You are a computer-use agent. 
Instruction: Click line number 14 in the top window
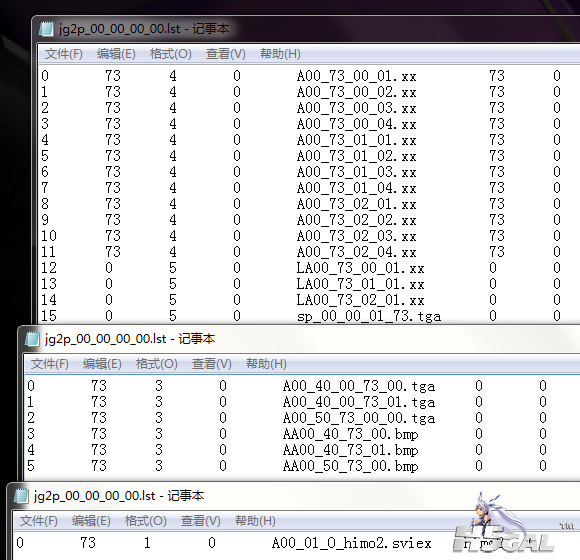tap(49, 300)
